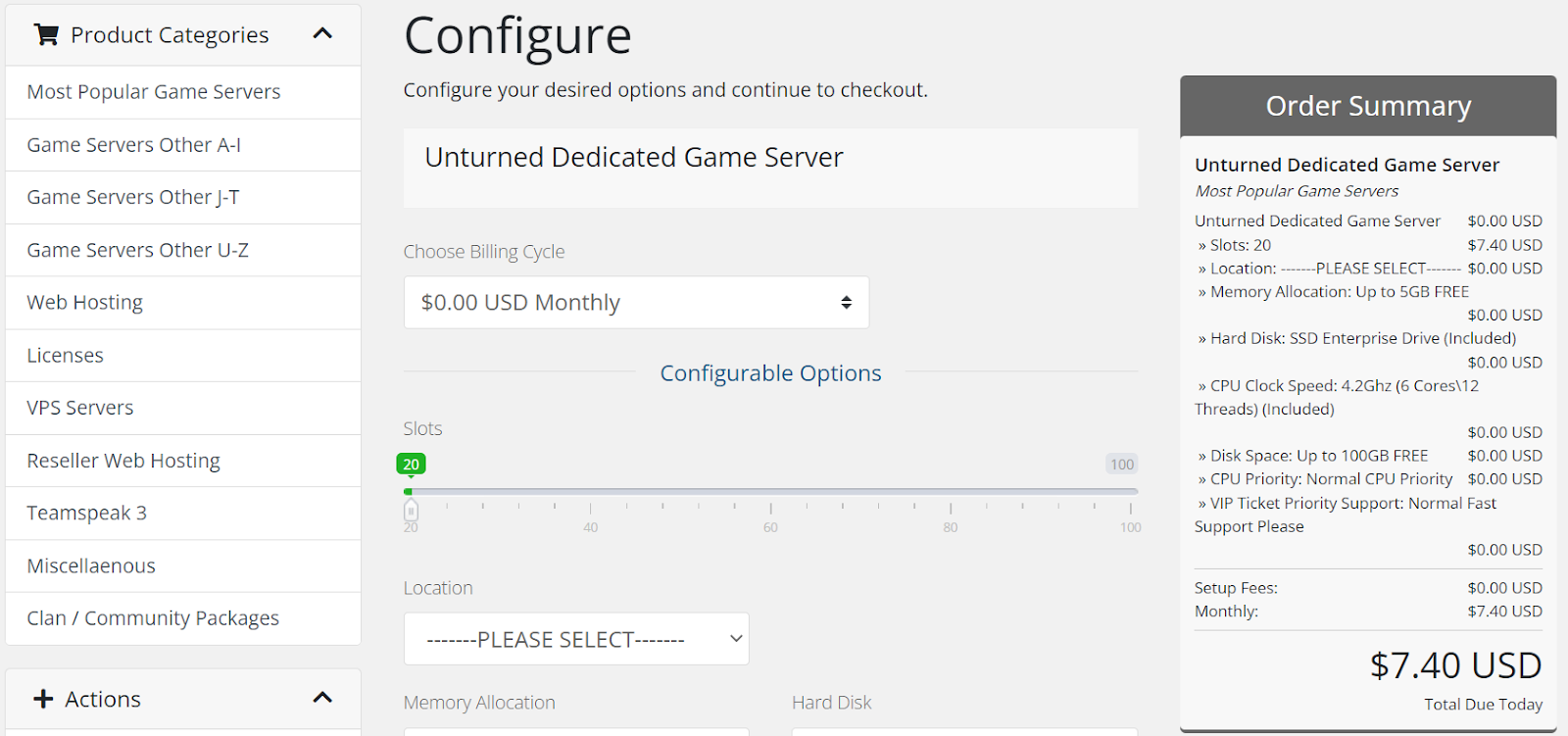Viewport: 1568px width, 736px height.
Task: Click the Order Summary header
Action: (x=1368, y=106)
